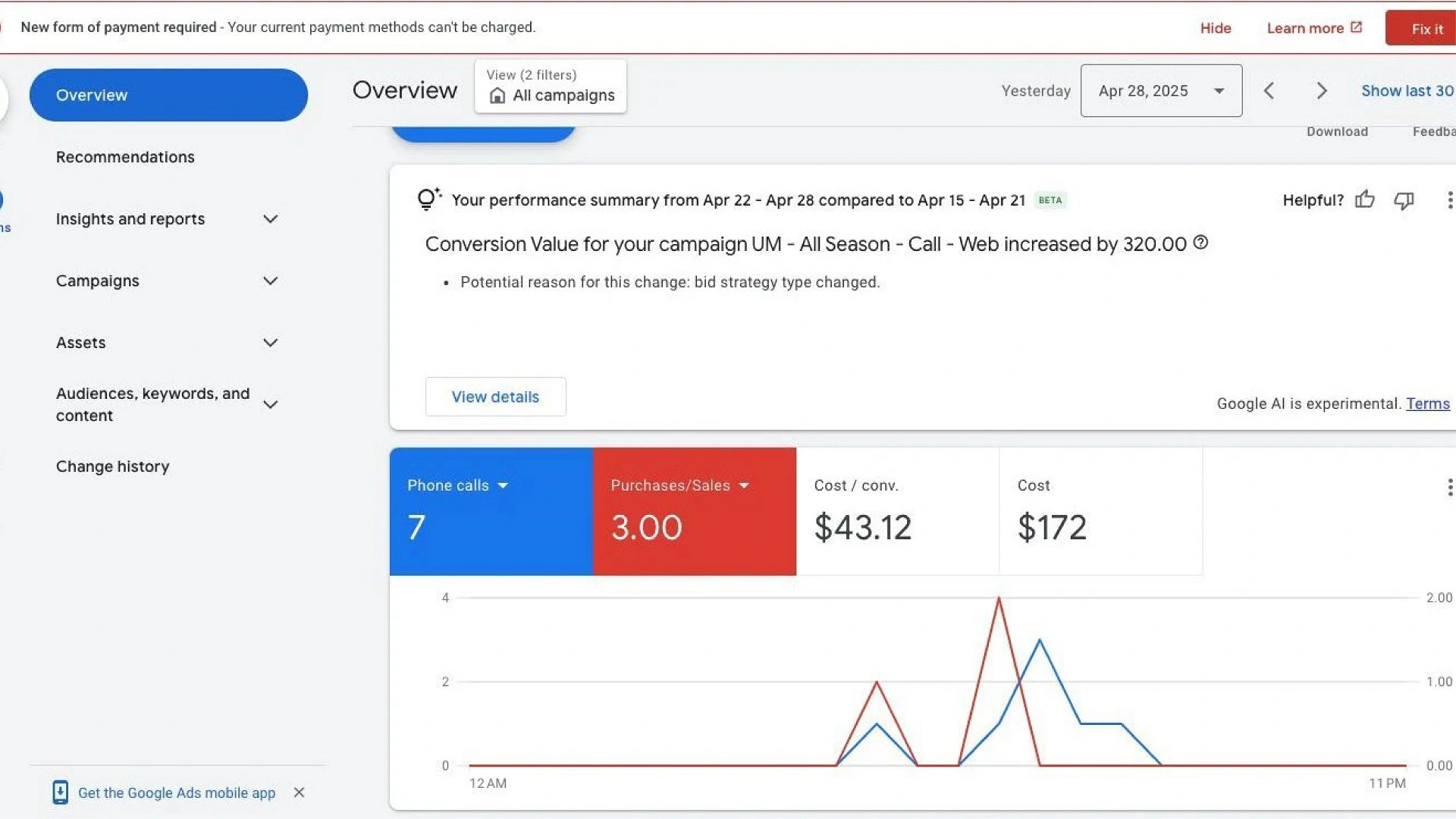
Task: Expand Insights and reports section
Action: (x=270, y=219)
